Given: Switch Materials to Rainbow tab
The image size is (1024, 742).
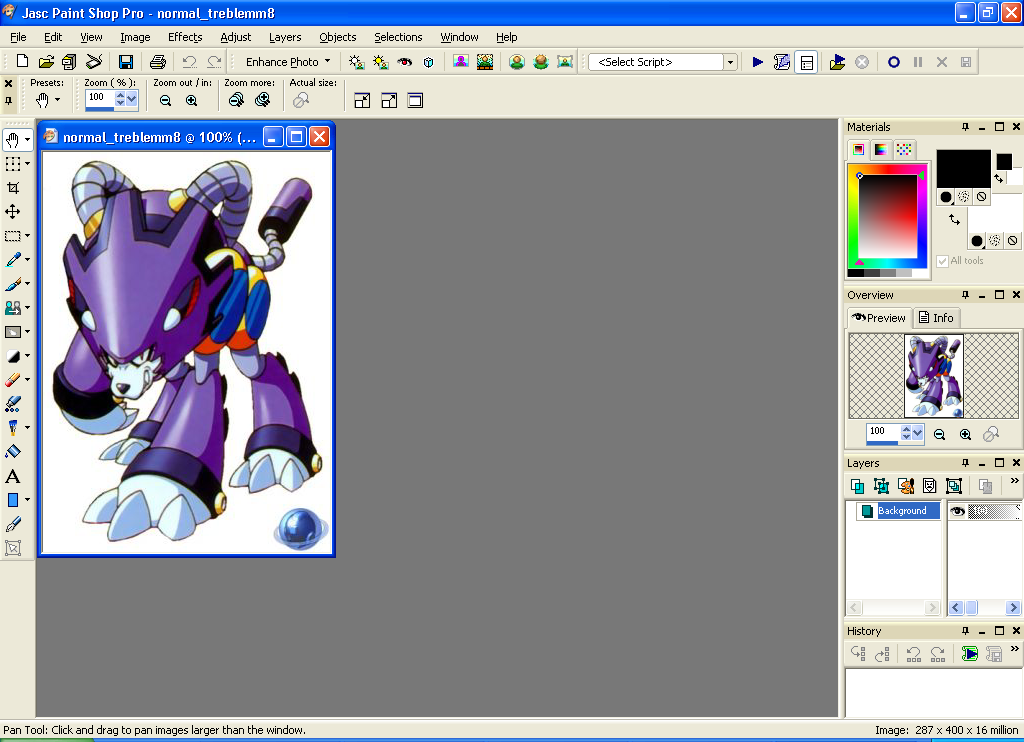Looking at the screenshot, I should (880, 150).
